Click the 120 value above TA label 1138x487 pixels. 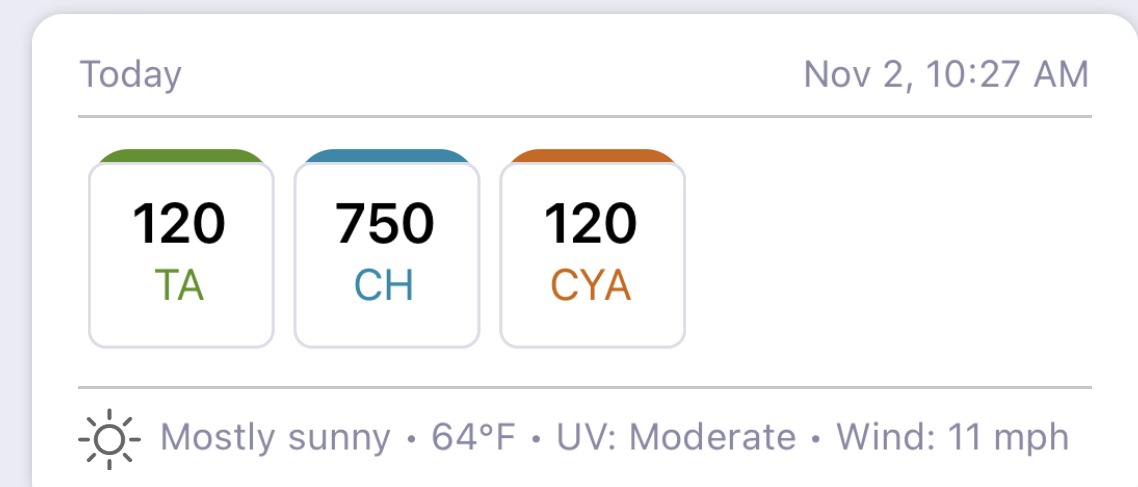(x=179, y=224)
